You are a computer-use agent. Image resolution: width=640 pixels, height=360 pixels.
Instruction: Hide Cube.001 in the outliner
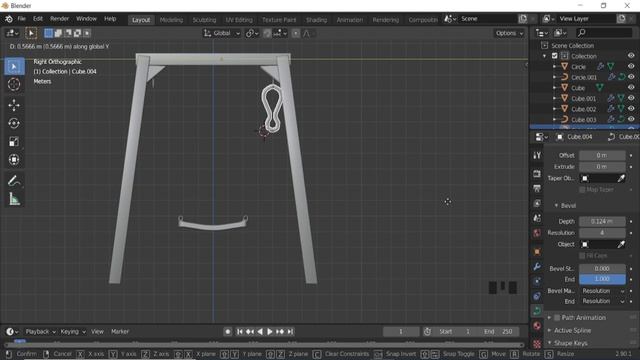(631, 98)
